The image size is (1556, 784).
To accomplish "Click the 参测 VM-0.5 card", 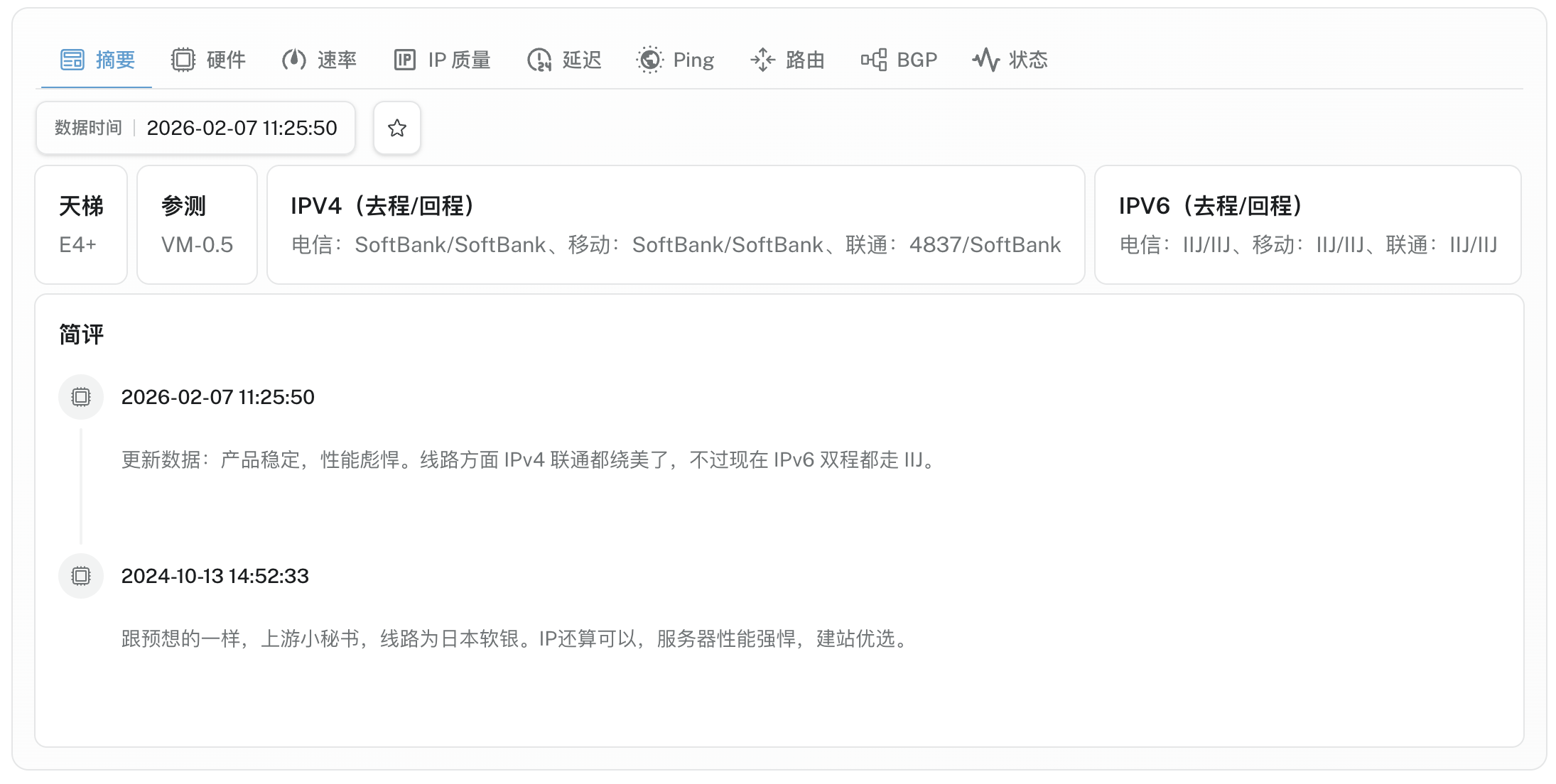I will pos(197,224).
